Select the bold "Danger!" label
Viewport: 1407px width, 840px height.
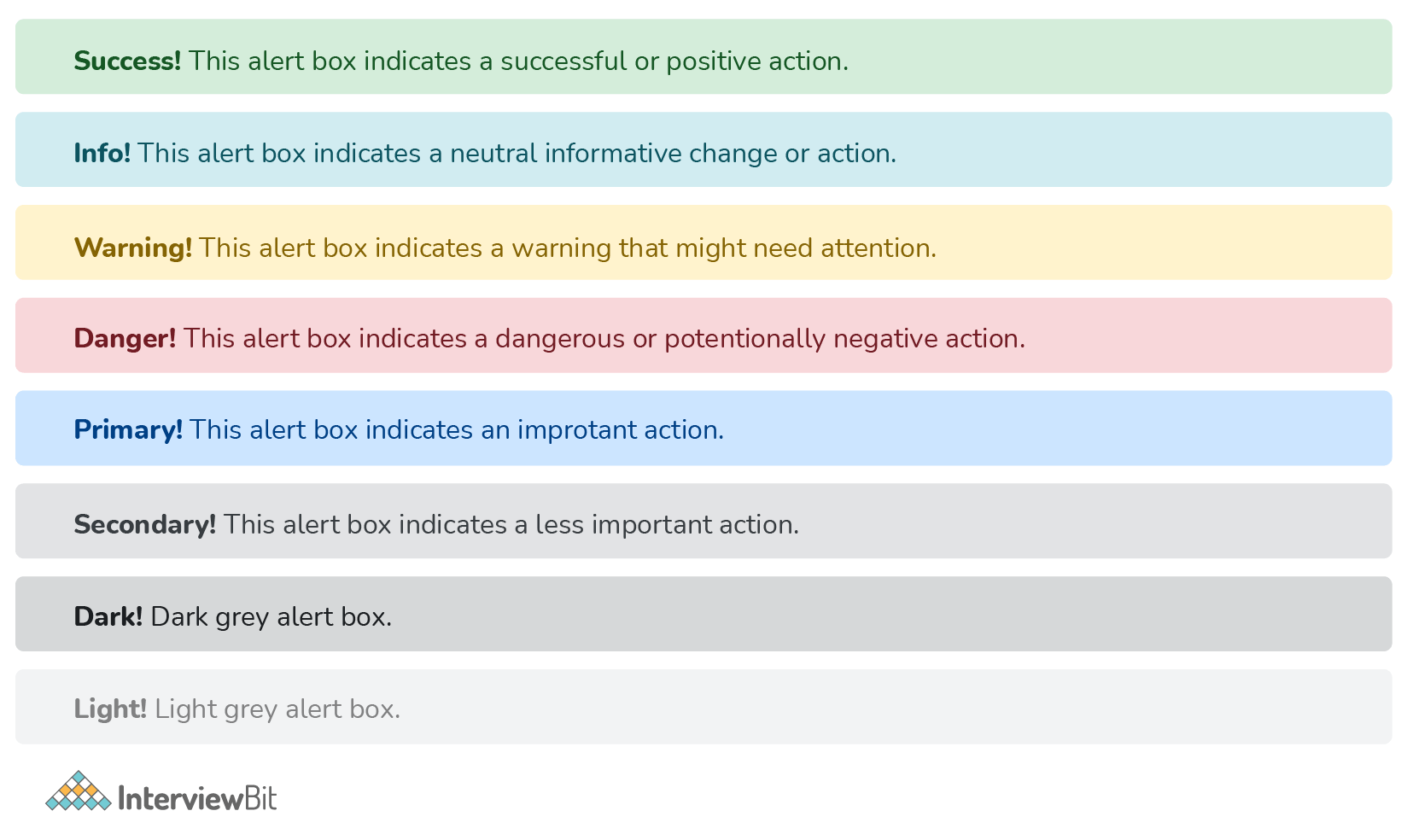pyautogui.click(x=125, y=339)
